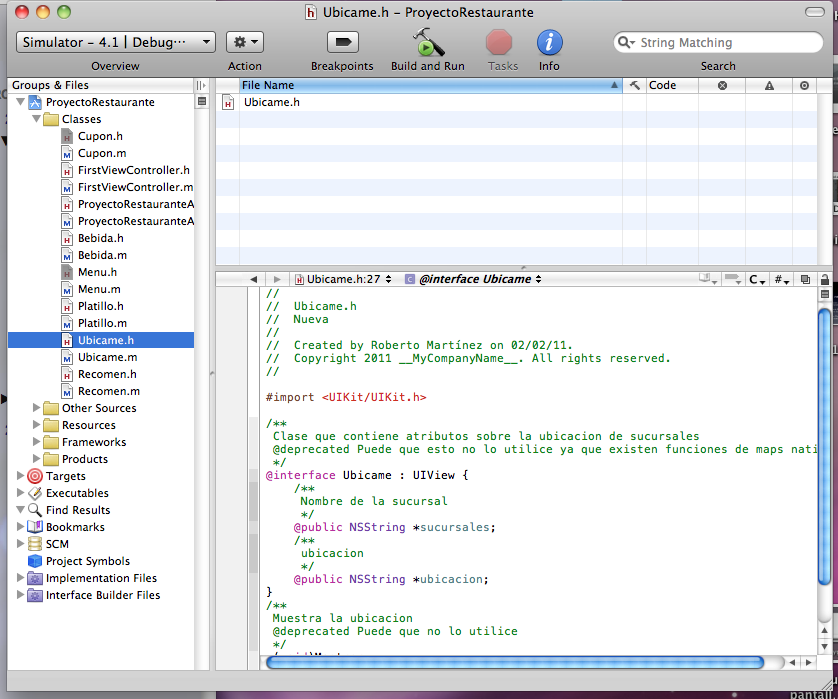The image size is (838, 699).
Task: Select Recomen.h file
Action: (107, 375)
